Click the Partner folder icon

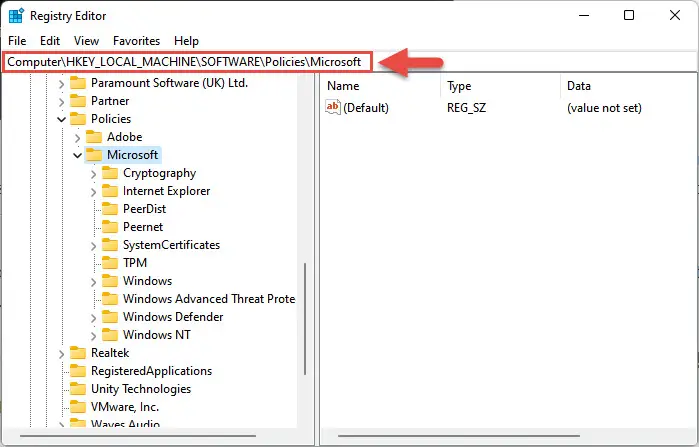pos(78,101)
